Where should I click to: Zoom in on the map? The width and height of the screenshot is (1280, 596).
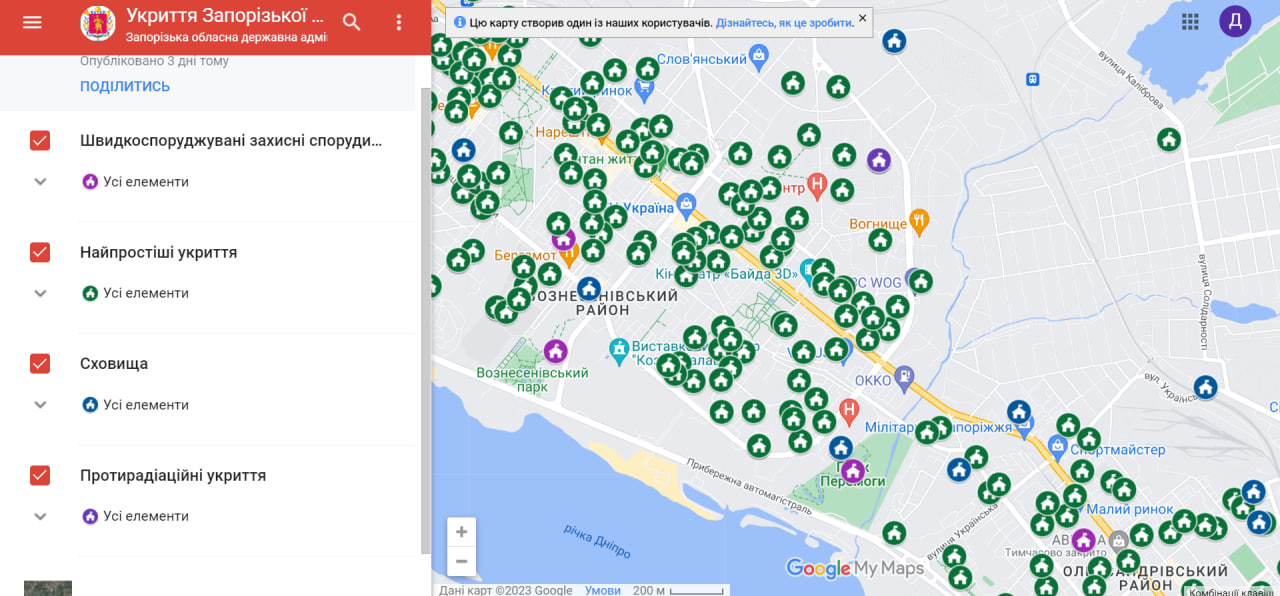click(x=461, y=532)
